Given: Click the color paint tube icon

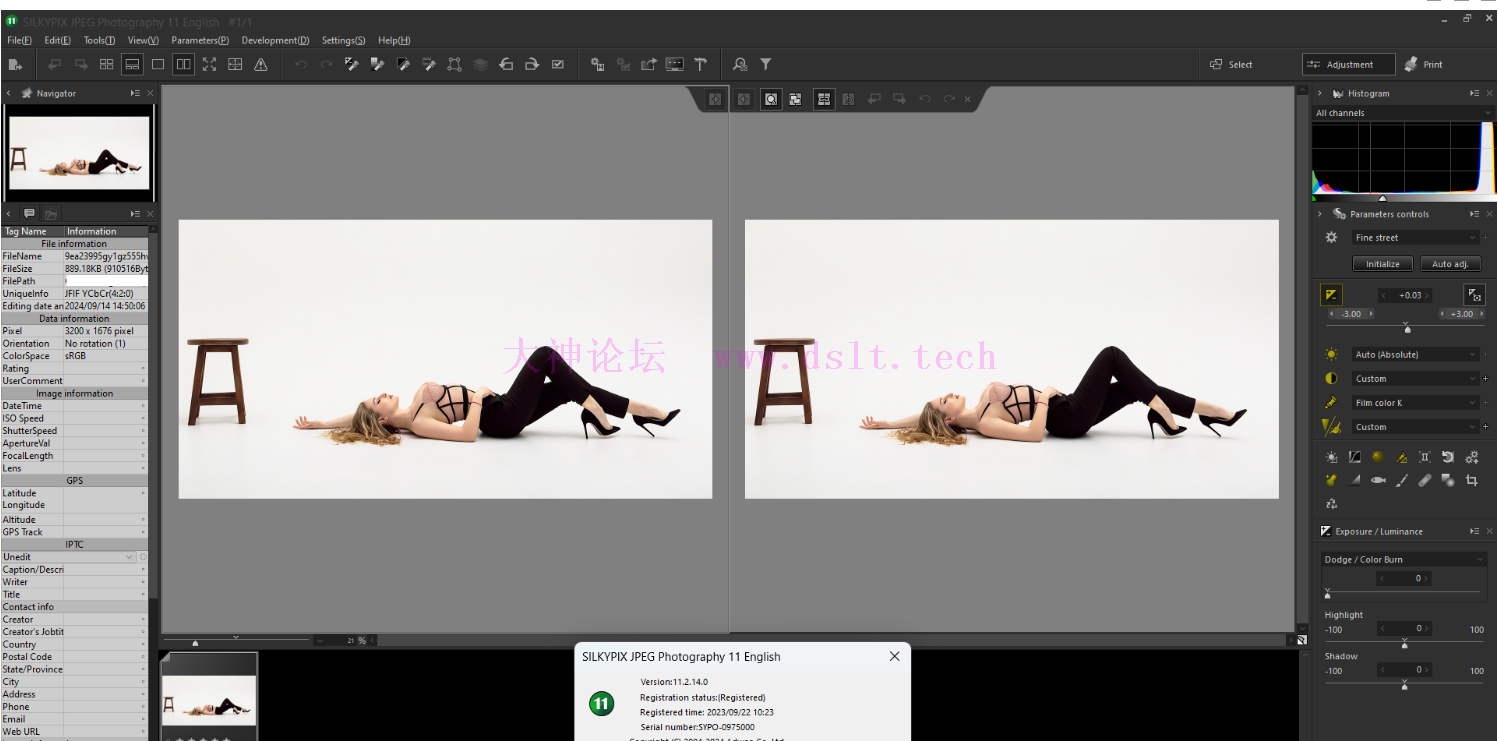Looking at the screenshot, I should click(x=1331, y=403).
